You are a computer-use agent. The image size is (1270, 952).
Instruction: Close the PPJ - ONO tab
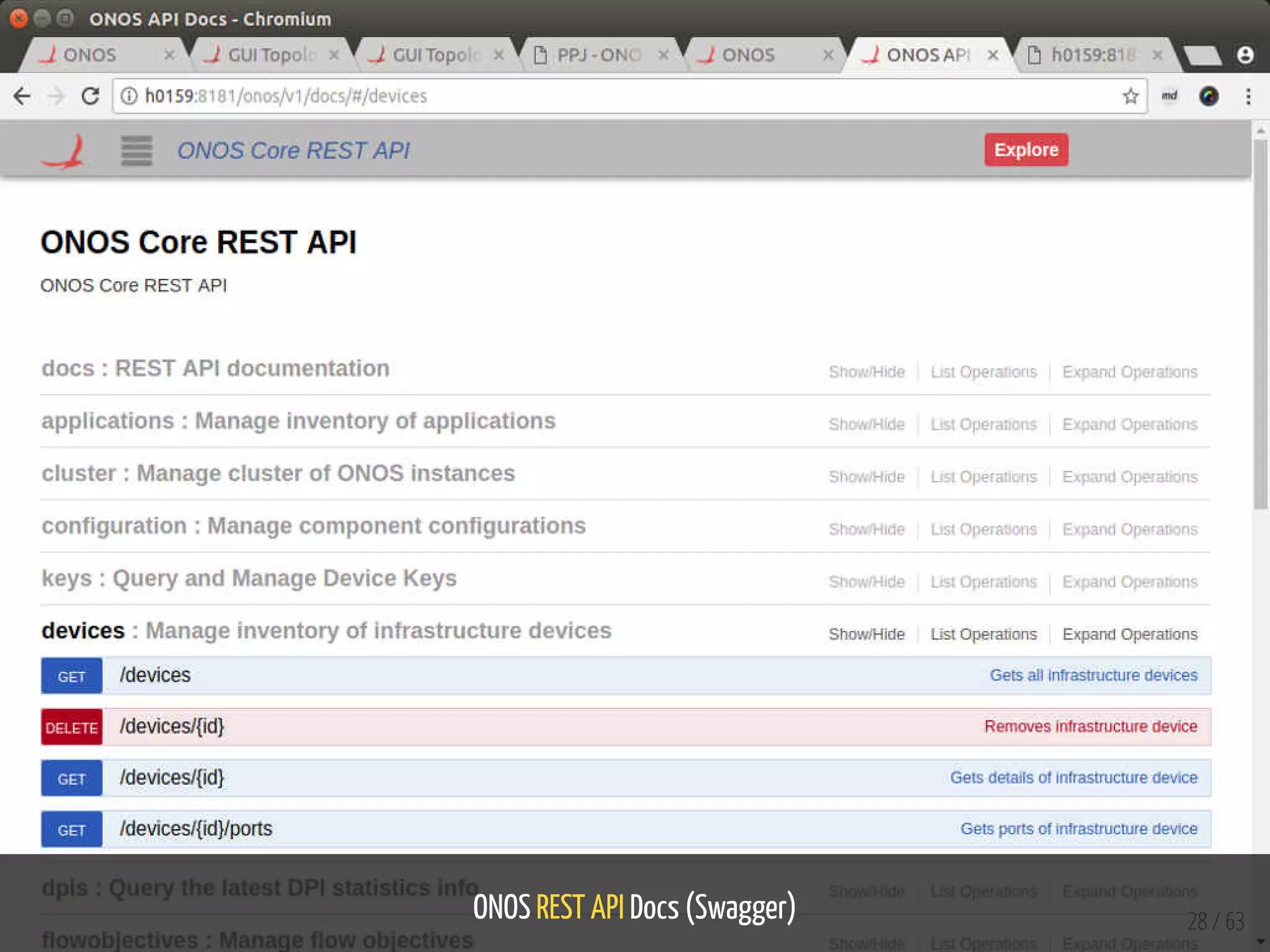coord(664,55)
